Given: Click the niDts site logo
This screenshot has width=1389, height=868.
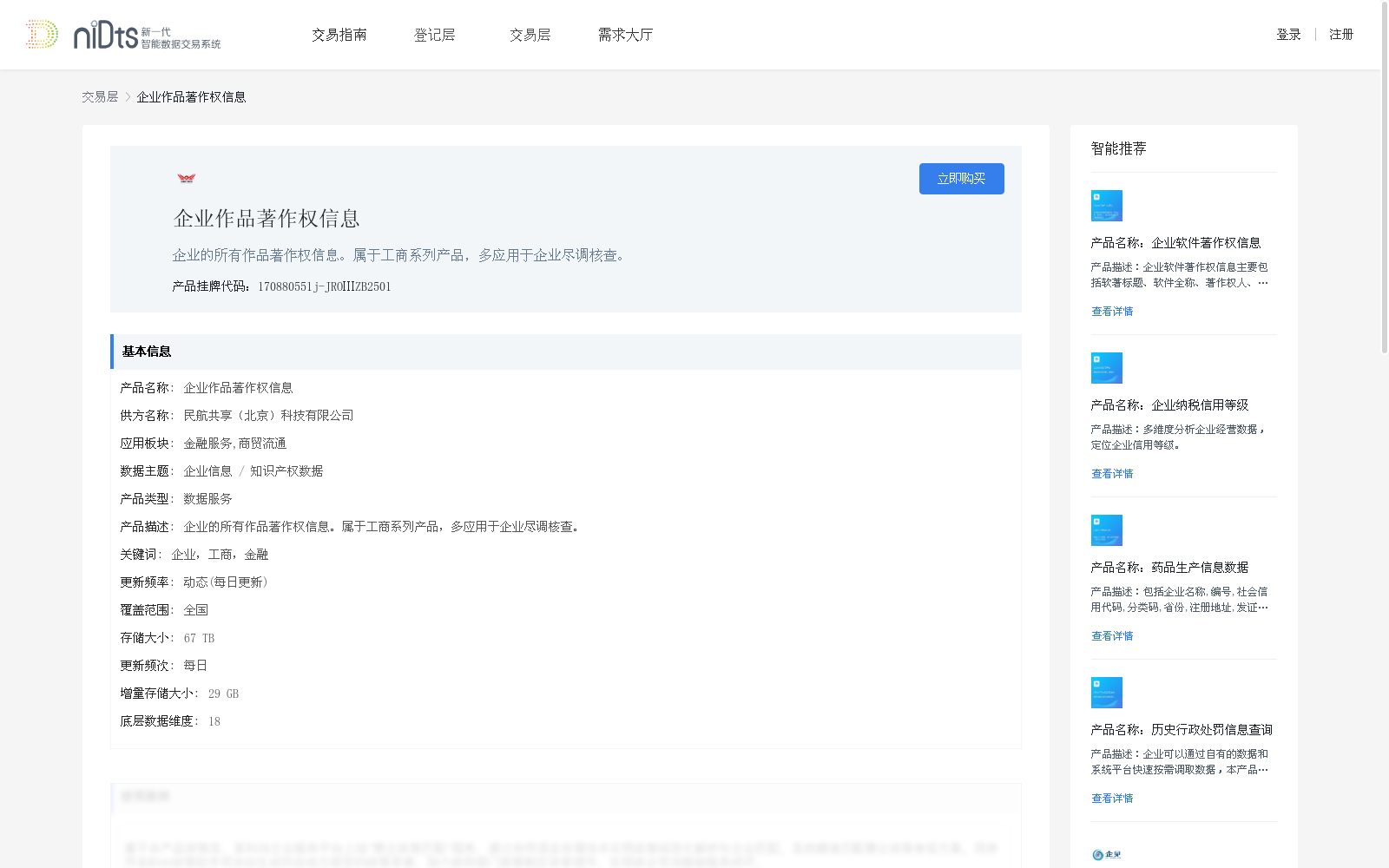Looking at the screenshot, I should 122,35.
